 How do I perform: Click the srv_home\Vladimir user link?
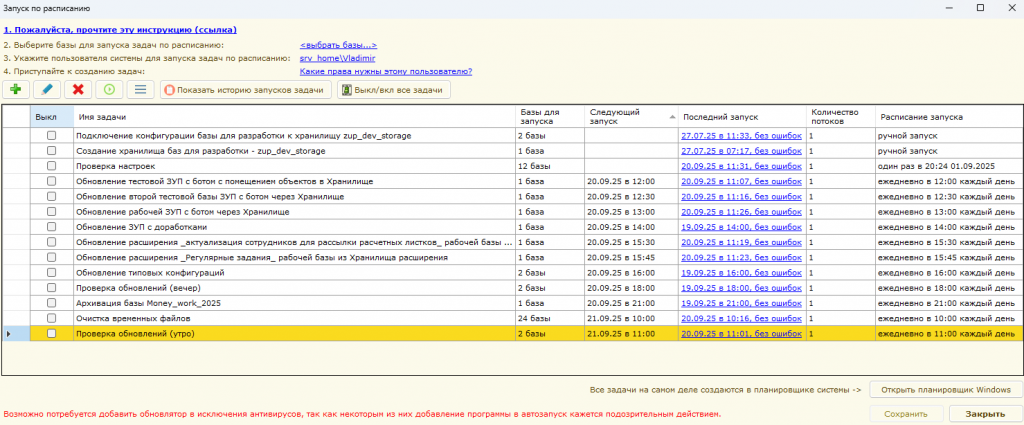330,58
